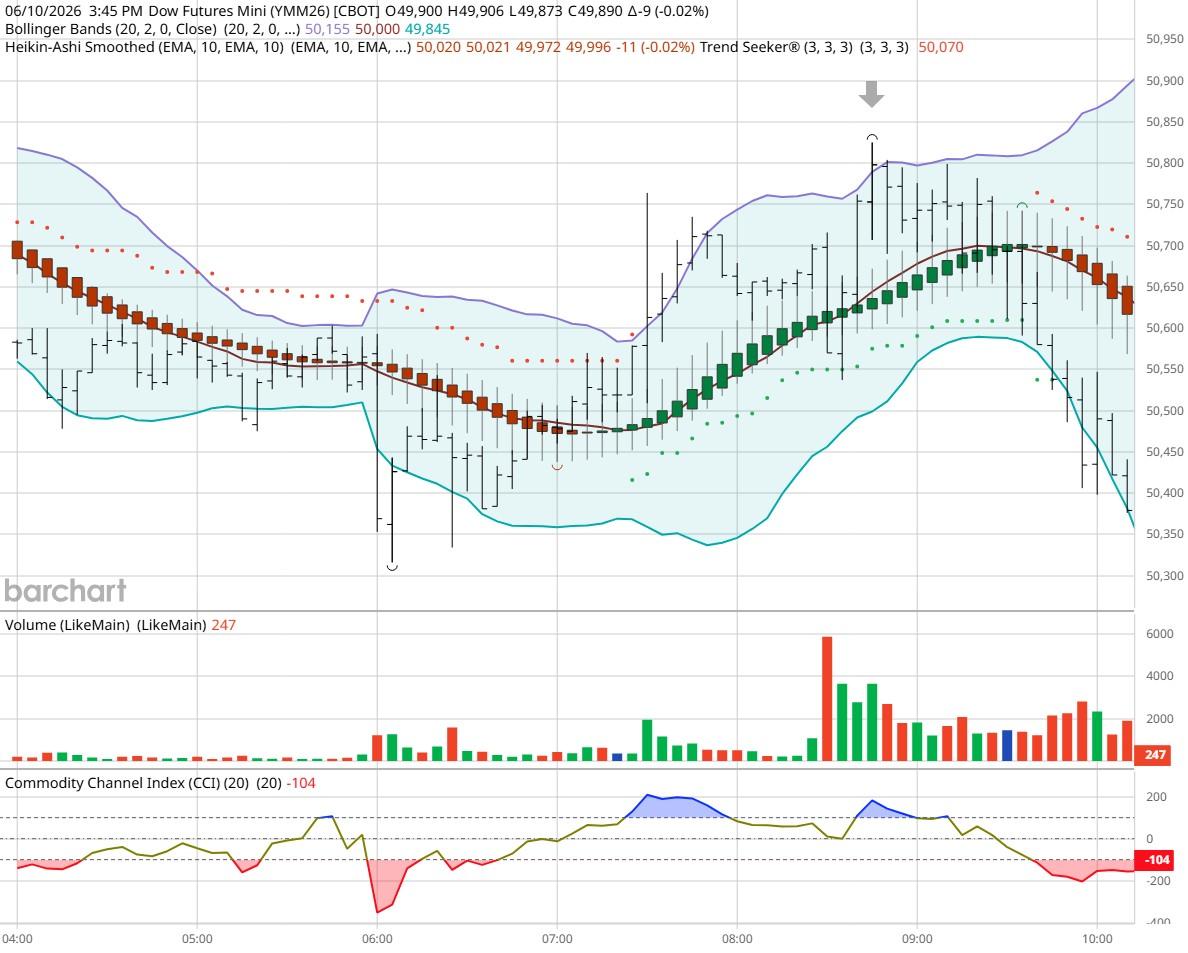Open the Commodity Channel Index (CCI) label
The image size is (1188, 953).
click(x=127, y=783)
